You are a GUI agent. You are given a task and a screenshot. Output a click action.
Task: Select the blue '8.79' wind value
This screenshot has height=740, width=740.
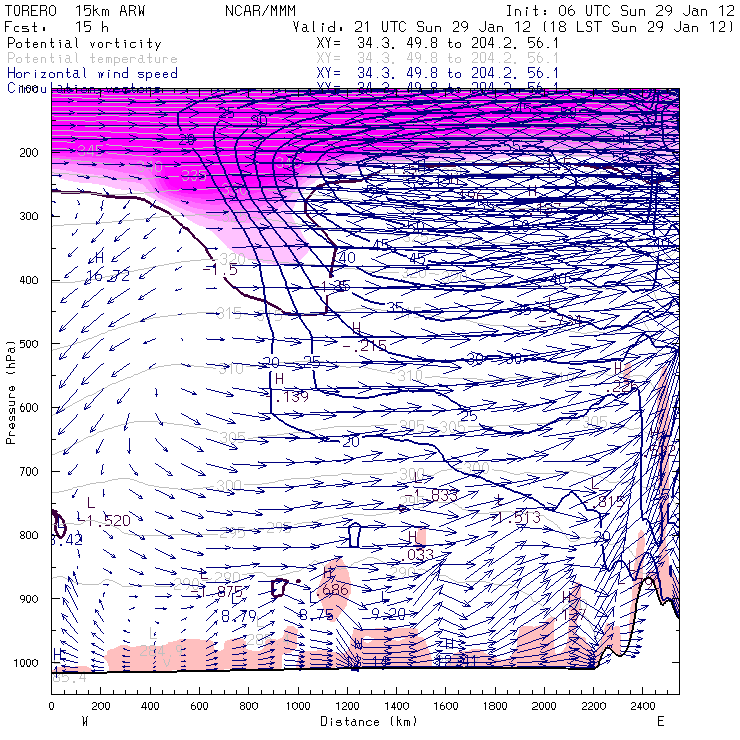[239, 616]
